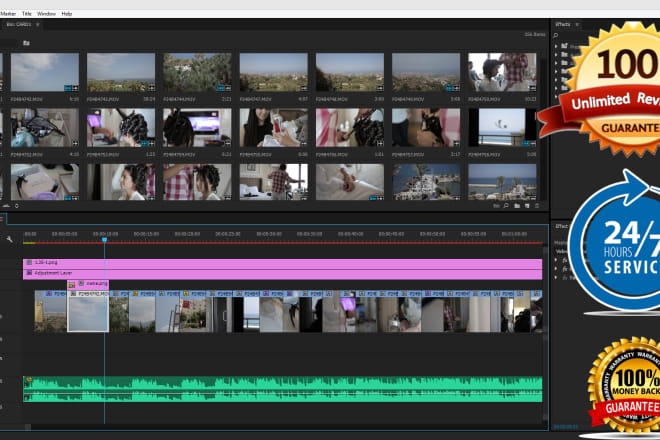Click the blue playhead marker on ruler
Viewport: 660px width, 440px height.
pyautogui.click(x=104, y=240)
